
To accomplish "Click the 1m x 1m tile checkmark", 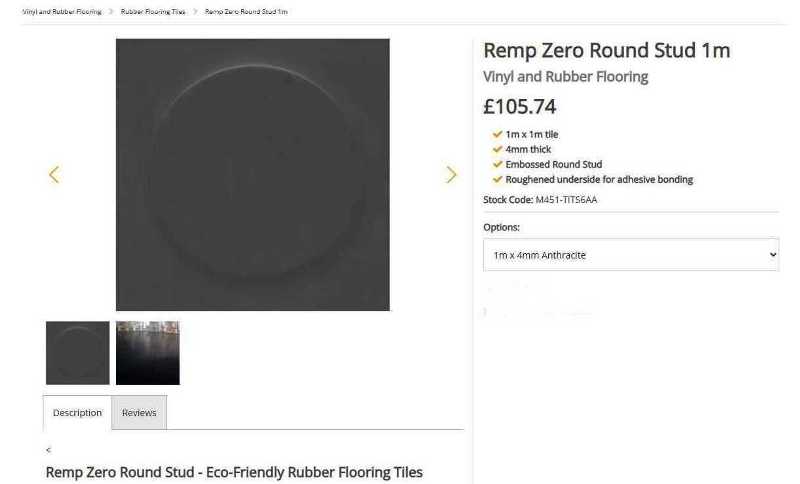I will [x=497, y=134].
